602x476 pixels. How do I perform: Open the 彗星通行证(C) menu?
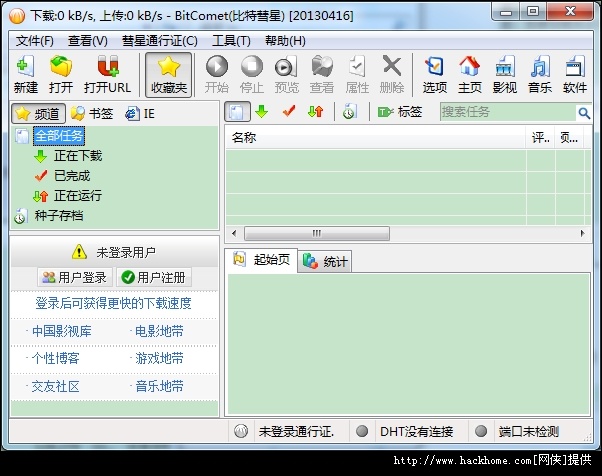pyautogui.click(x=160, y=41)
